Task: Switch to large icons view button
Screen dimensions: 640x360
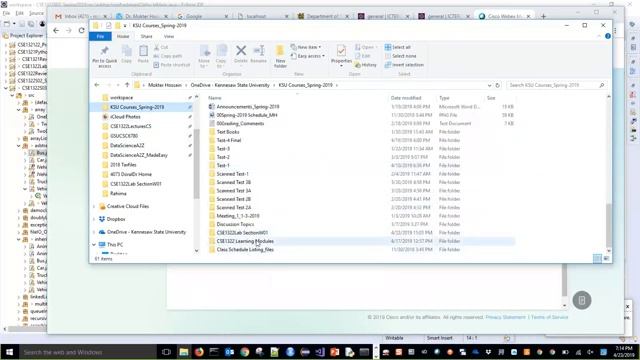Action: coord(606,258)
